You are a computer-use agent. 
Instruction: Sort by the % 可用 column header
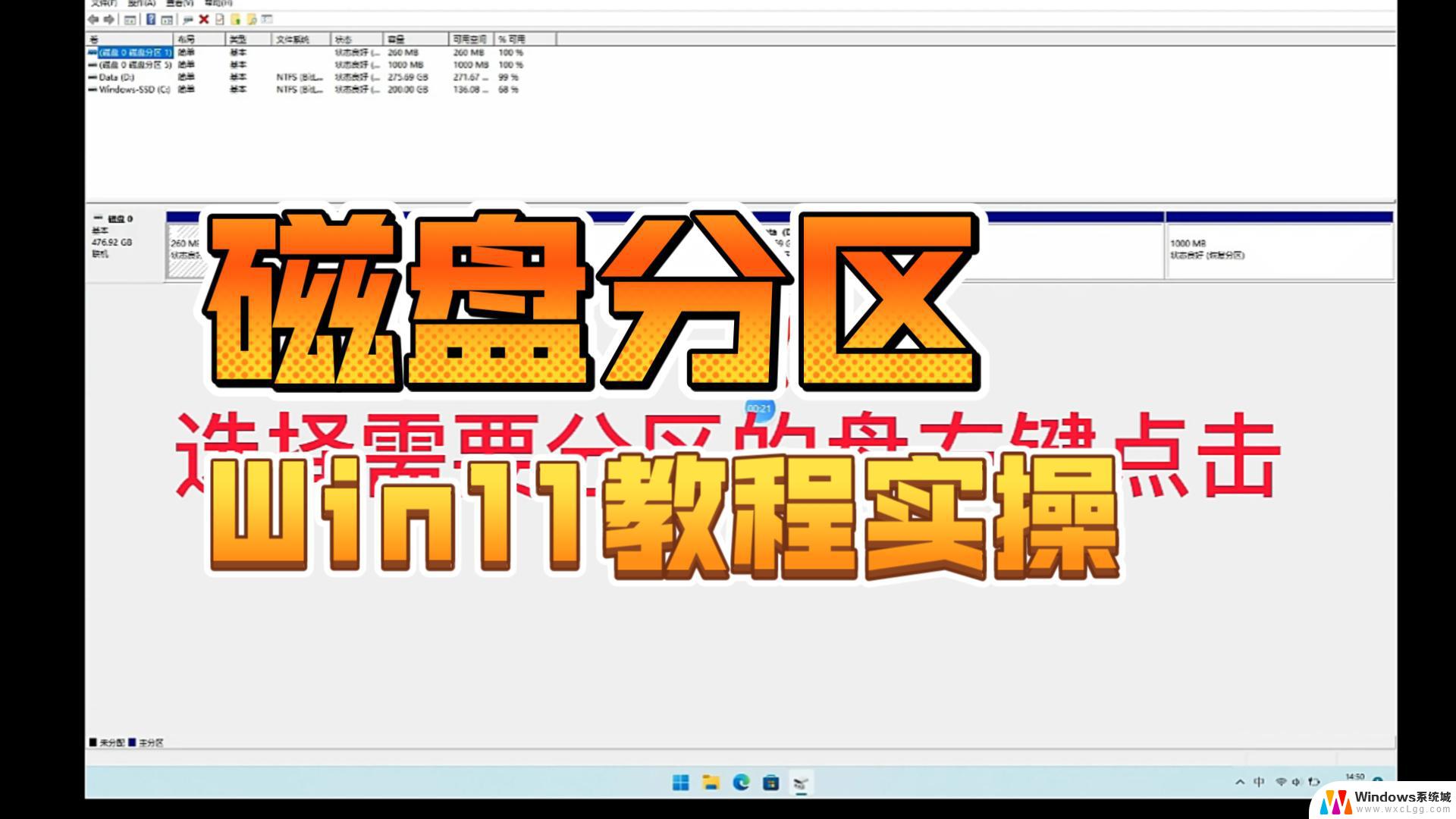(526, 39)
